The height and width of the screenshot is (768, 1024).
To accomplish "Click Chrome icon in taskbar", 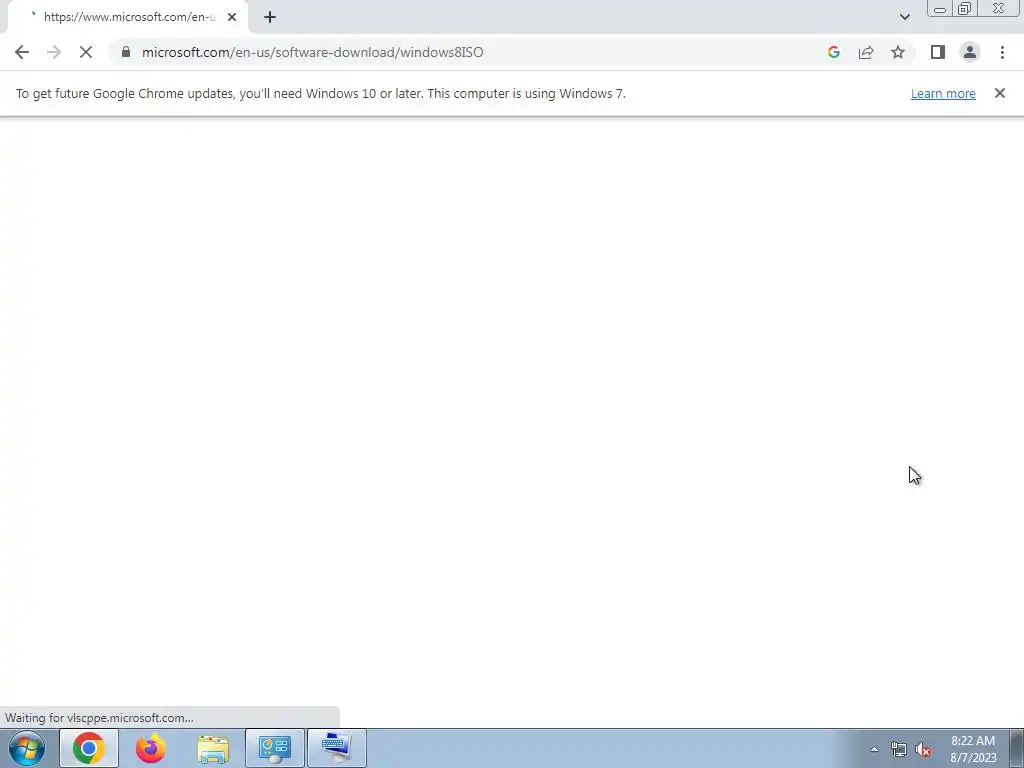I will 89,748.
